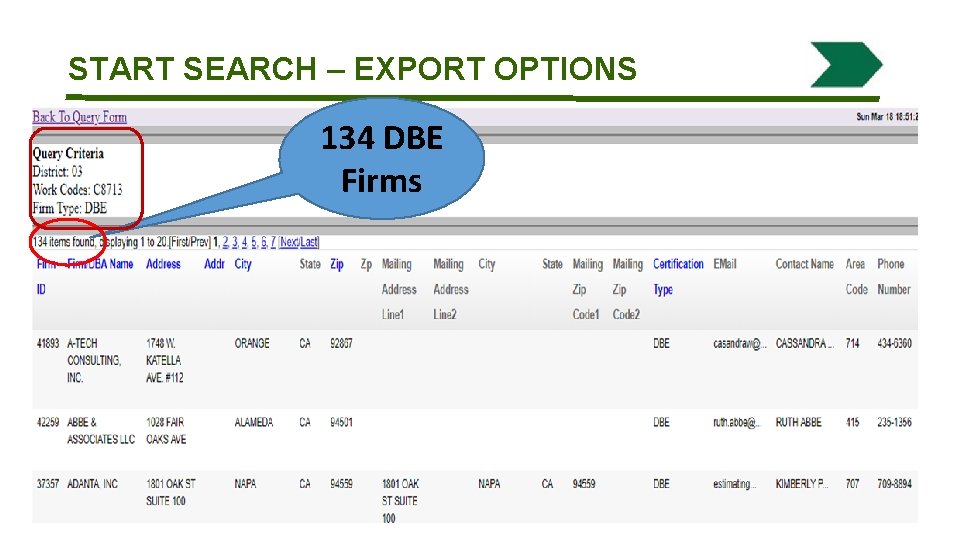Click the DBE certification in A-TECH row

(x=661, y=343)
